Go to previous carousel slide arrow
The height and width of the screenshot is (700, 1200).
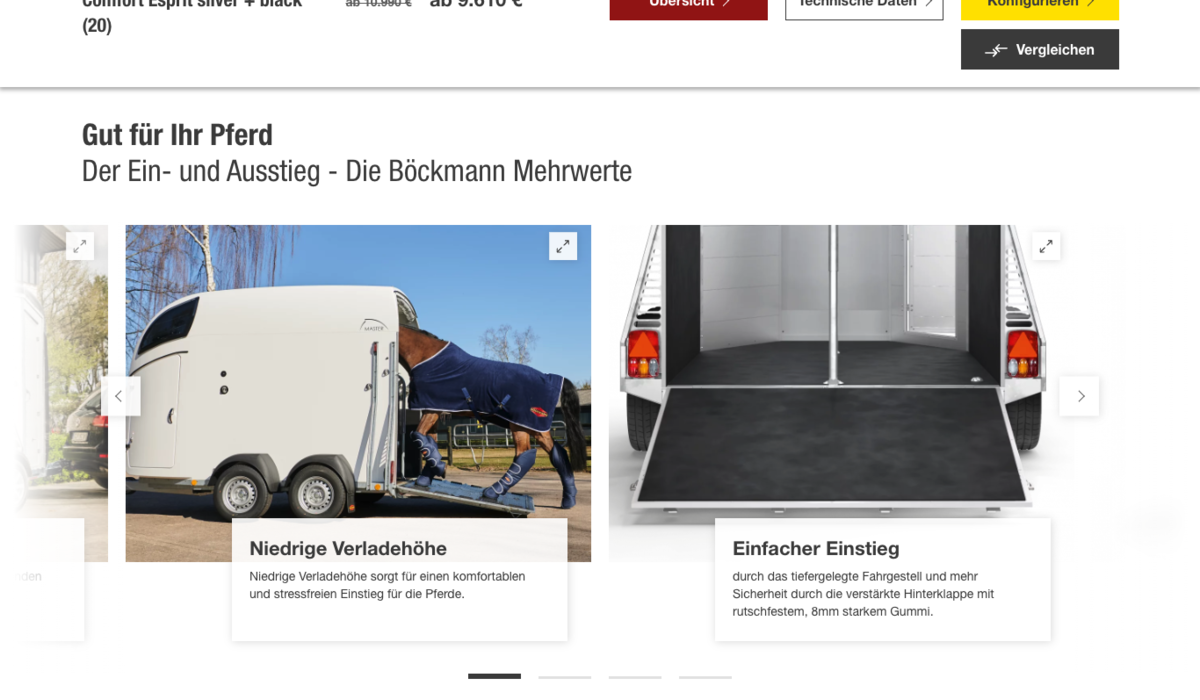tap(120, 396)
